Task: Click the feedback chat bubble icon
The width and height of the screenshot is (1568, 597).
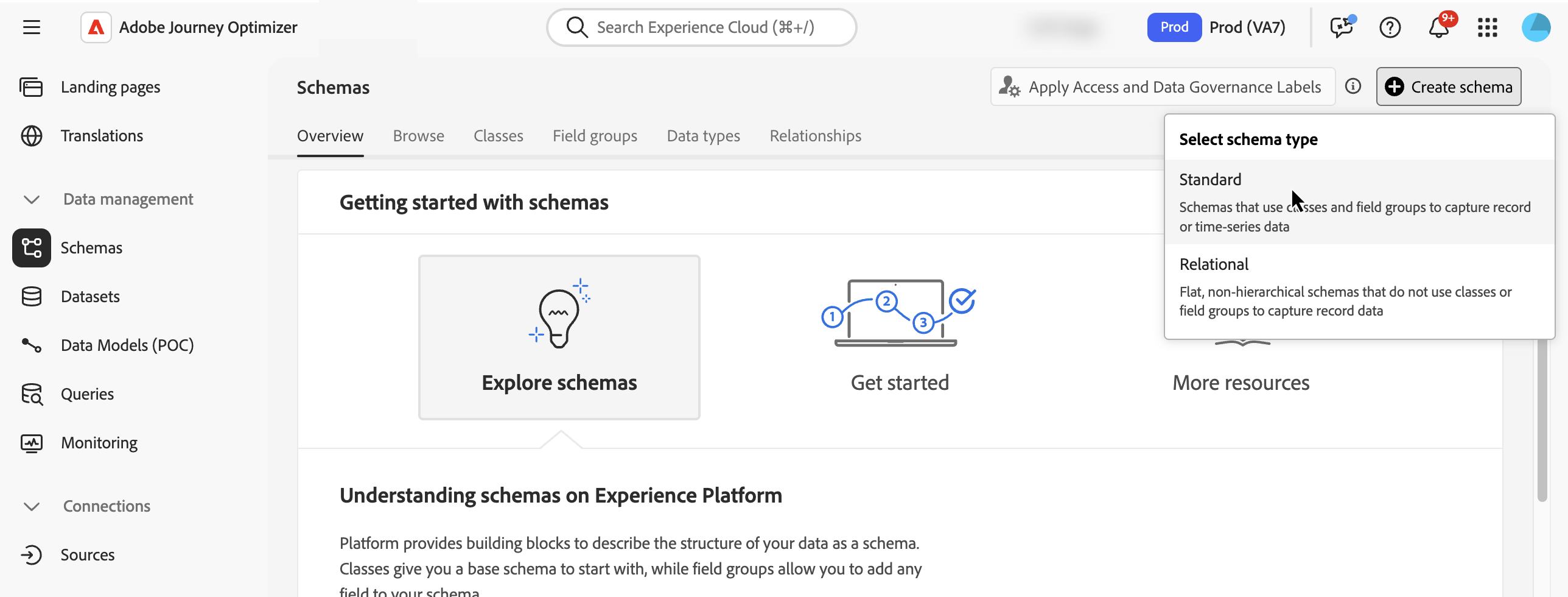Action: click(x=1341, y=27)
